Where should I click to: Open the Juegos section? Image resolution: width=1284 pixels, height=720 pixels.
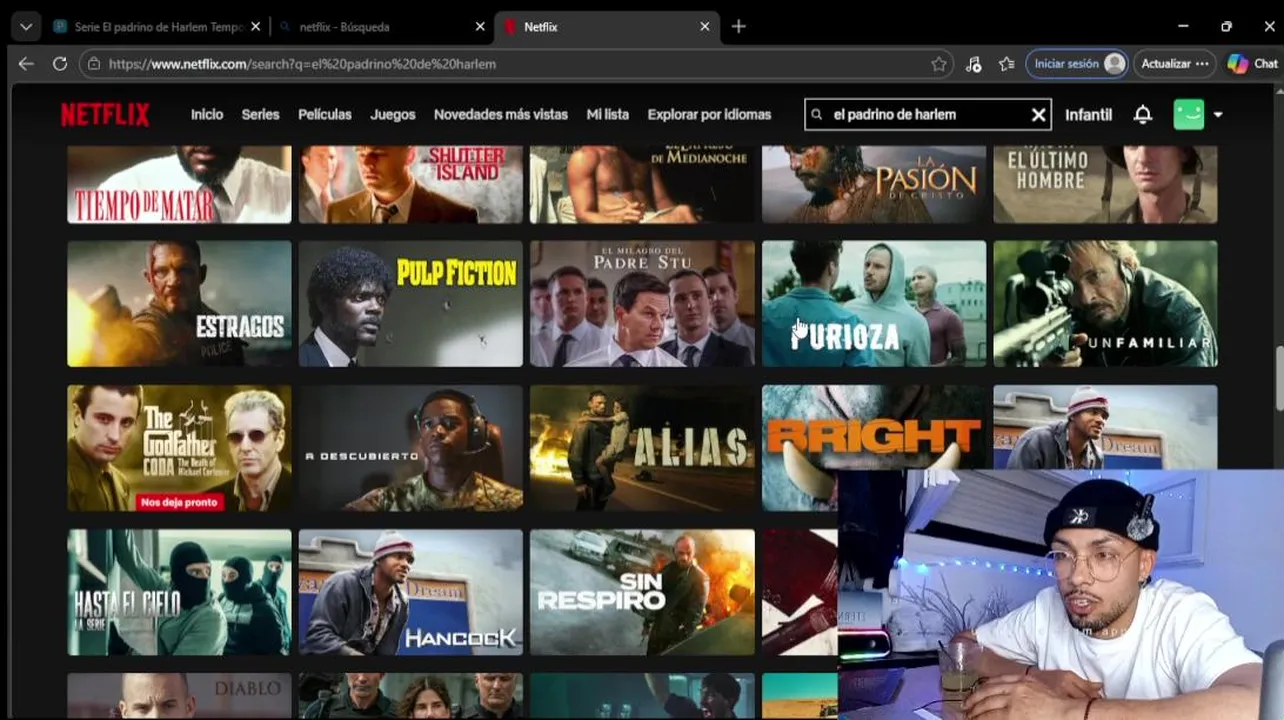(393, 115)
